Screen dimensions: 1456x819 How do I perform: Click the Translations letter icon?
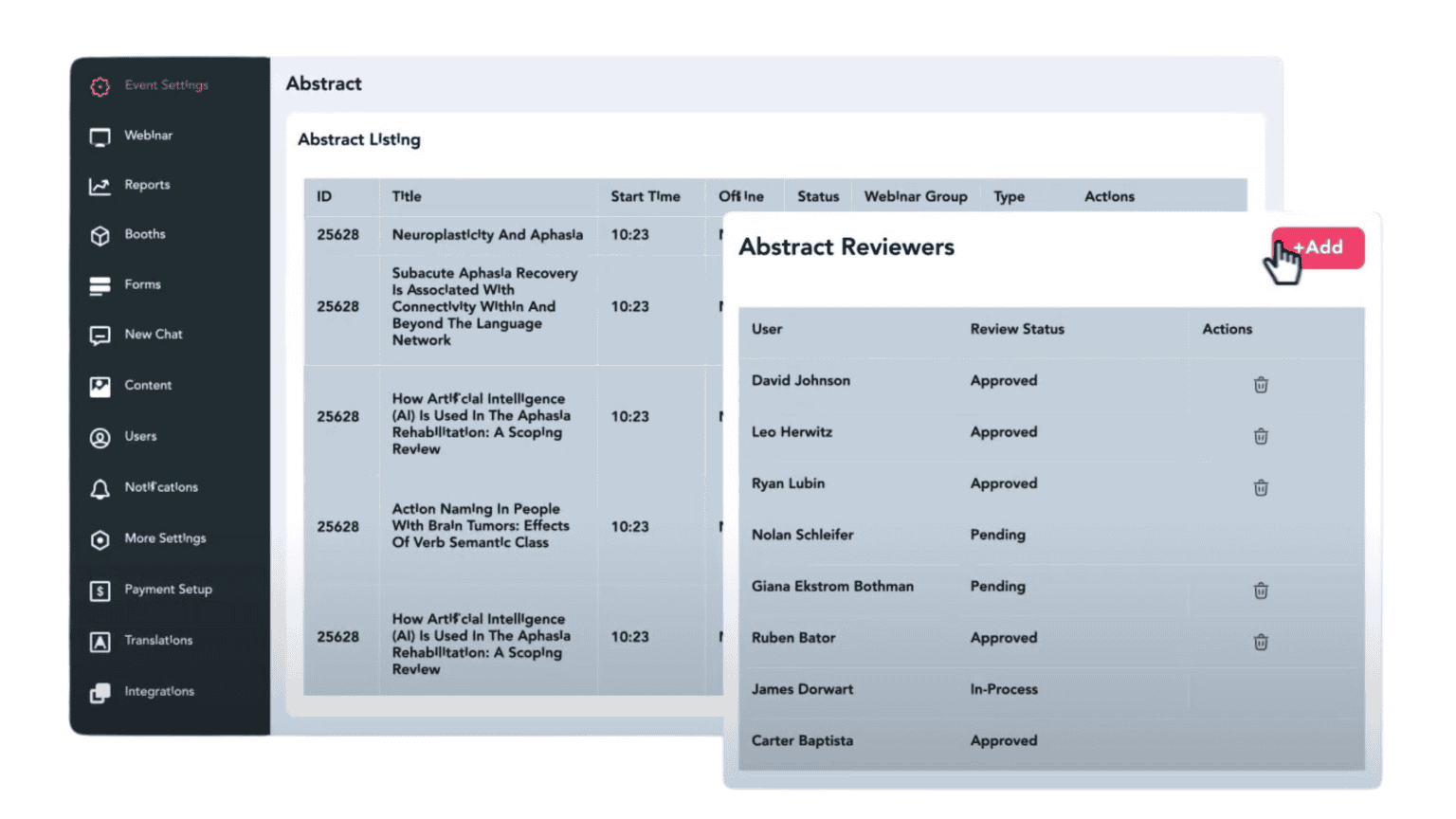pyautogui.click(x=100, y=642)
